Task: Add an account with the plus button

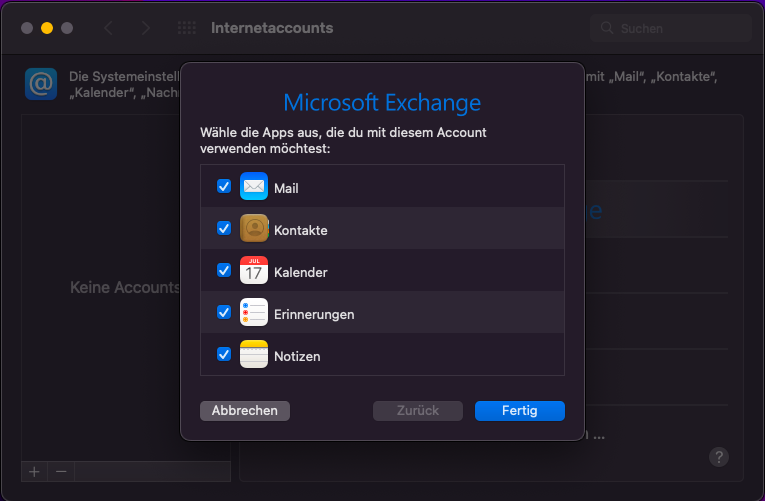Action: click(34, 472)
